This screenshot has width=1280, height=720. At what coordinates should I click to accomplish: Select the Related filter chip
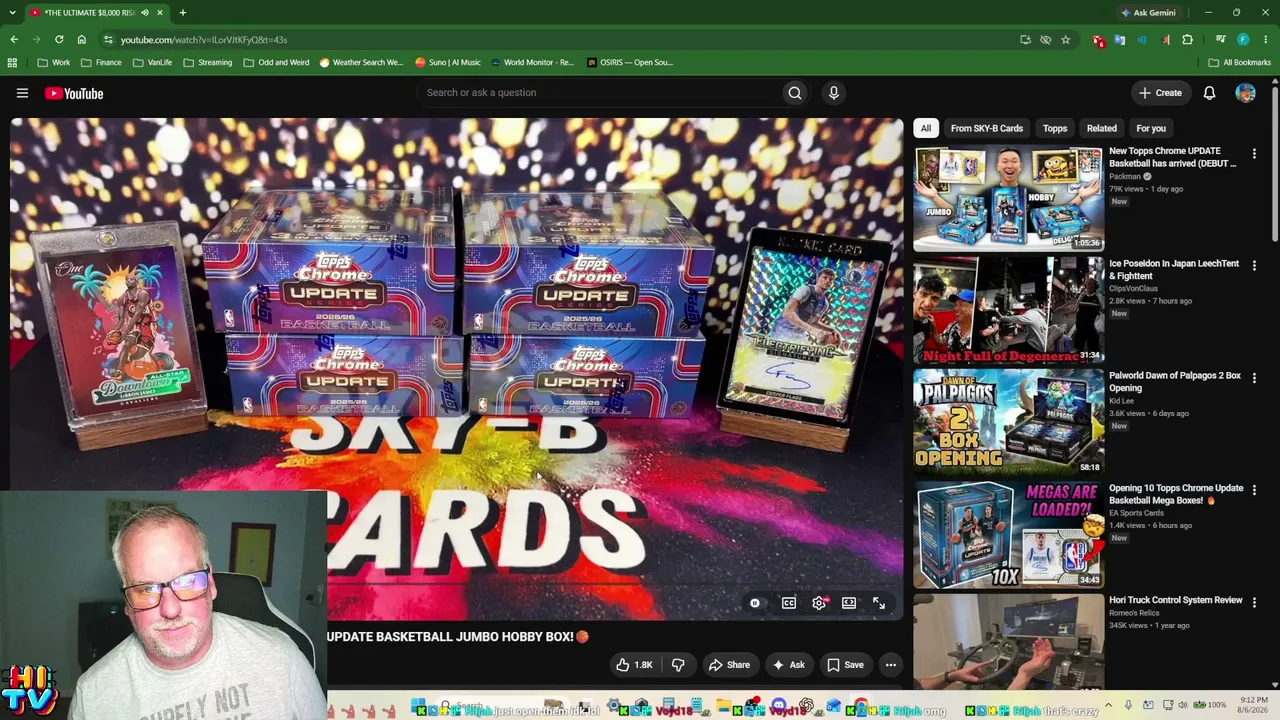pos(1102,128)
